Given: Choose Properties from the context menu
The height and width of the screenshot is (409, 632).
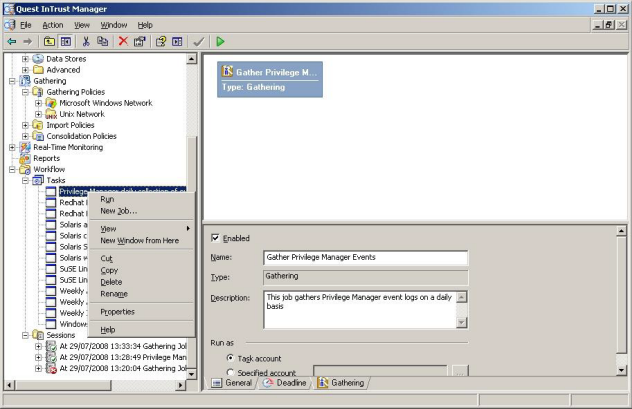Looking at the screenshot, I should 141,312.
